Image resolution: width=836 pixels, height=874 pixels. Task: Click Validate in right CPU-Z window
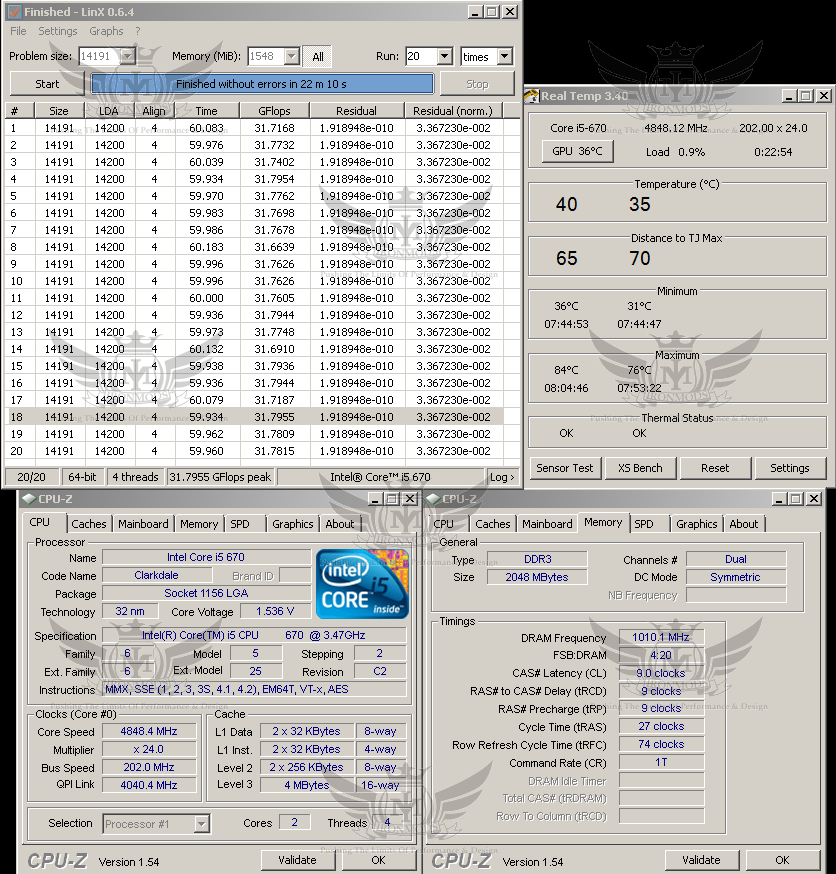[702, 860]
